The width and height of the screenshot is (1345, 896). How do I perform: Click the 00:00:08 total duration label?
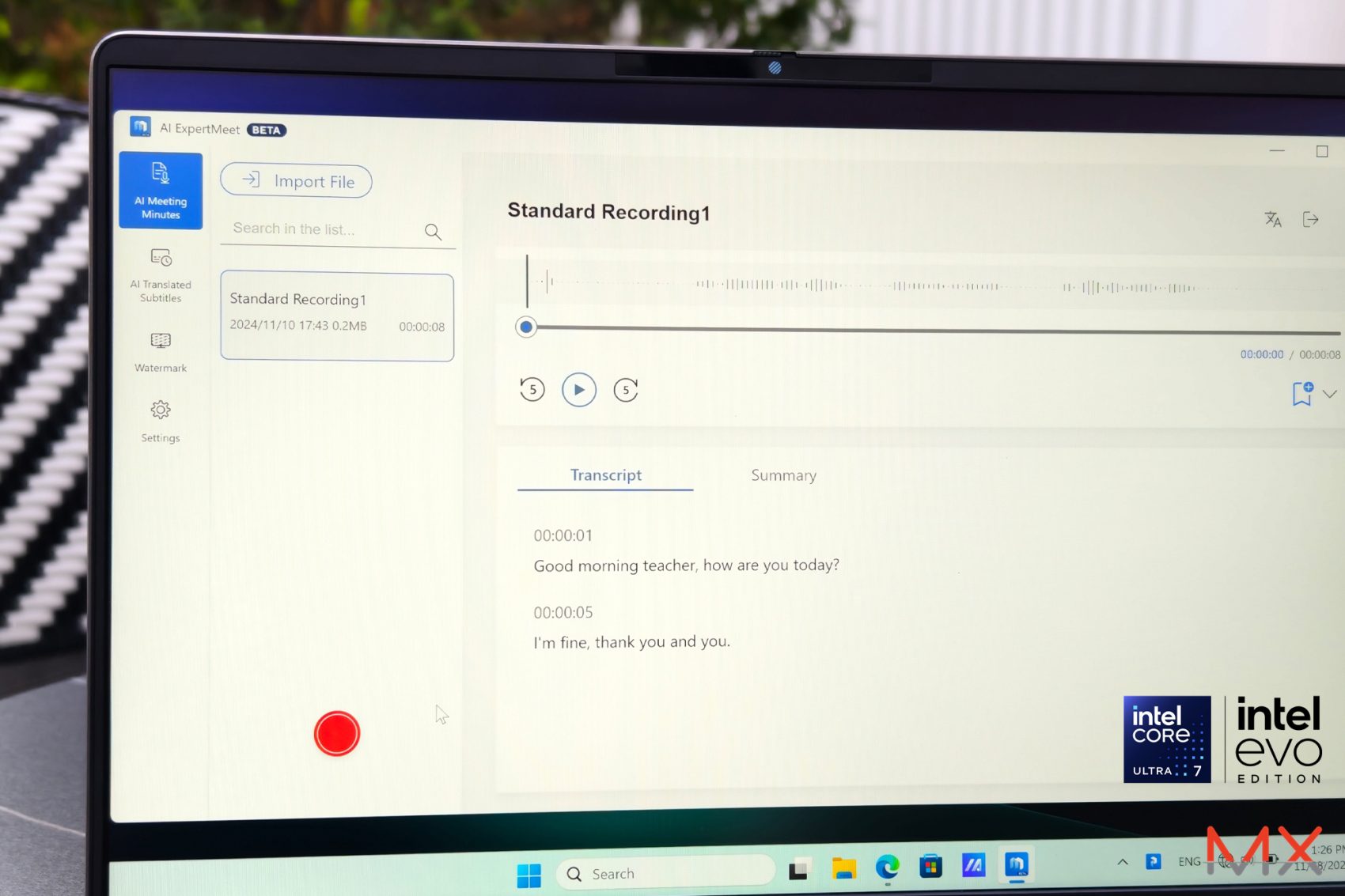point(1320,355)
